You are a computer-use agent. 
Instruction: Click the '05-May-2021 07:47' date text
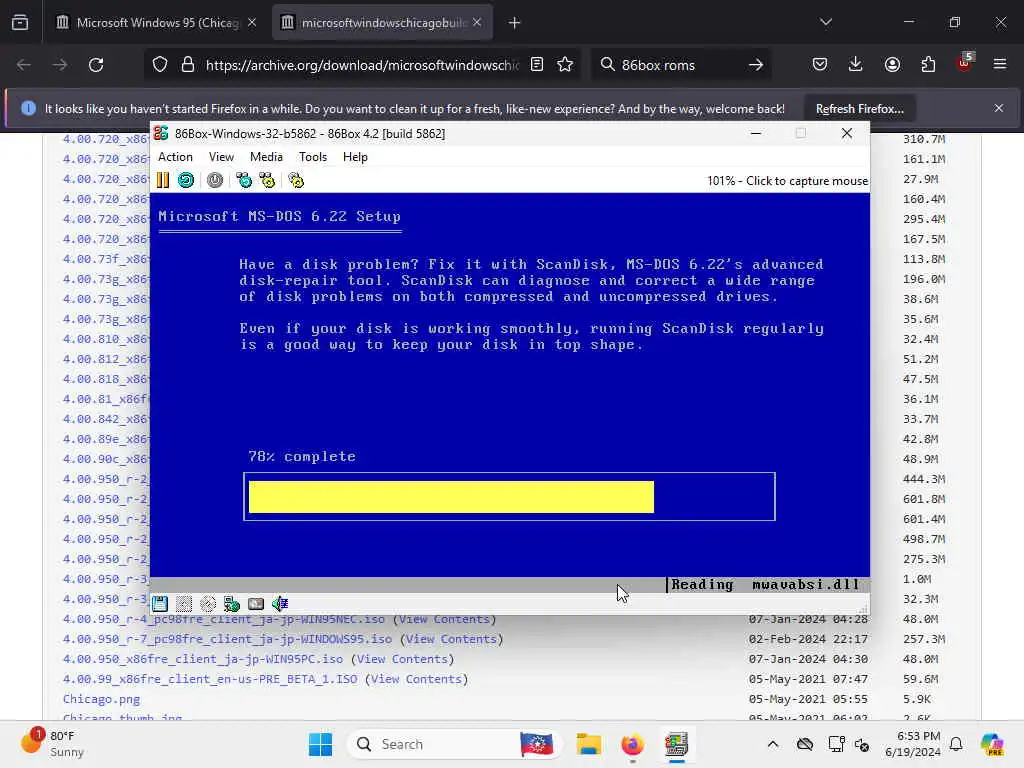click(x=808, y=679)
